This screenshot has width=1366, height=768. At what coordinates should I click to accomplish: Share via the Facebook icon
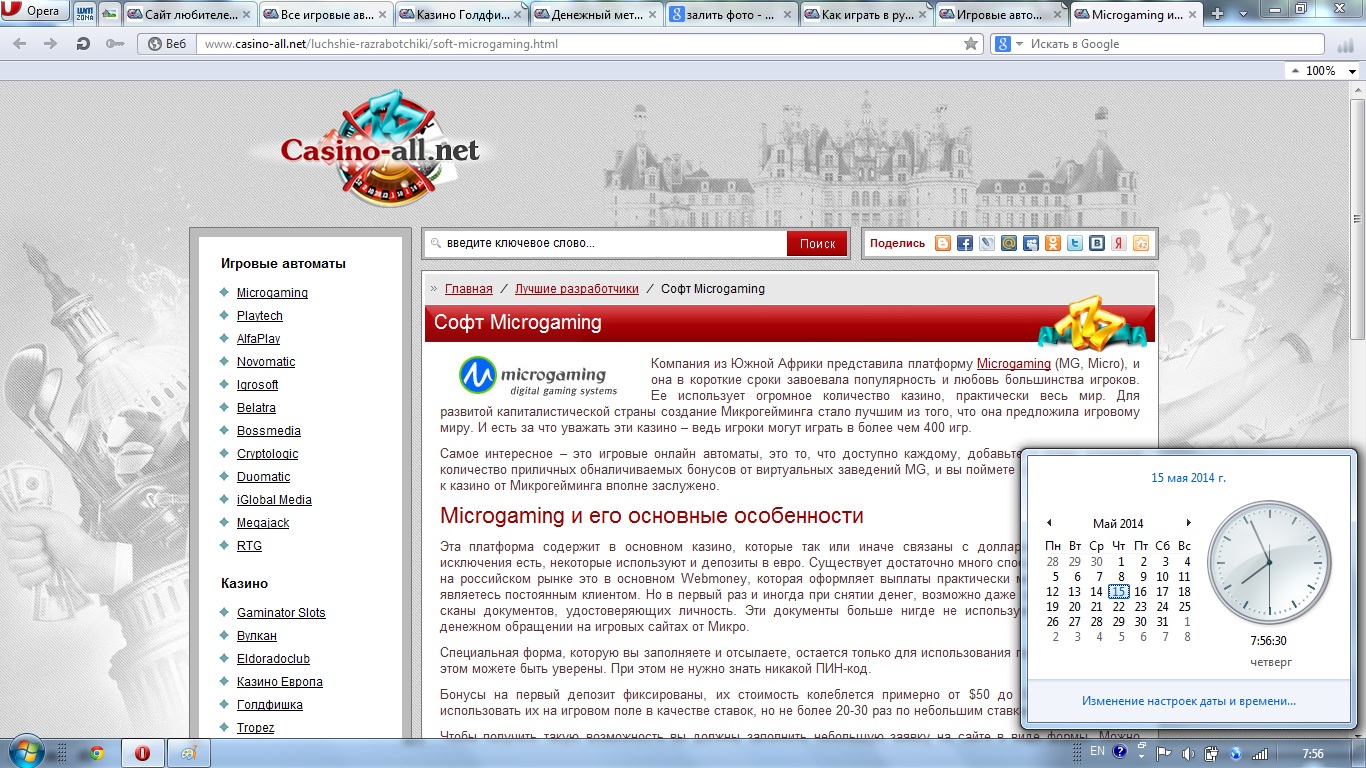coord(965,243)
